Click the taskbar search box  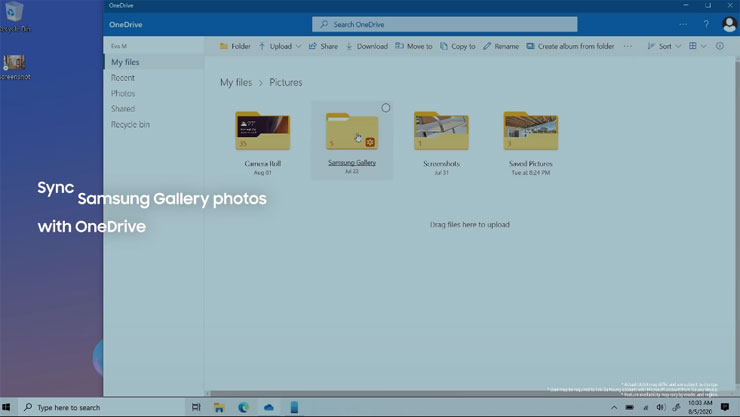point(101,407)
